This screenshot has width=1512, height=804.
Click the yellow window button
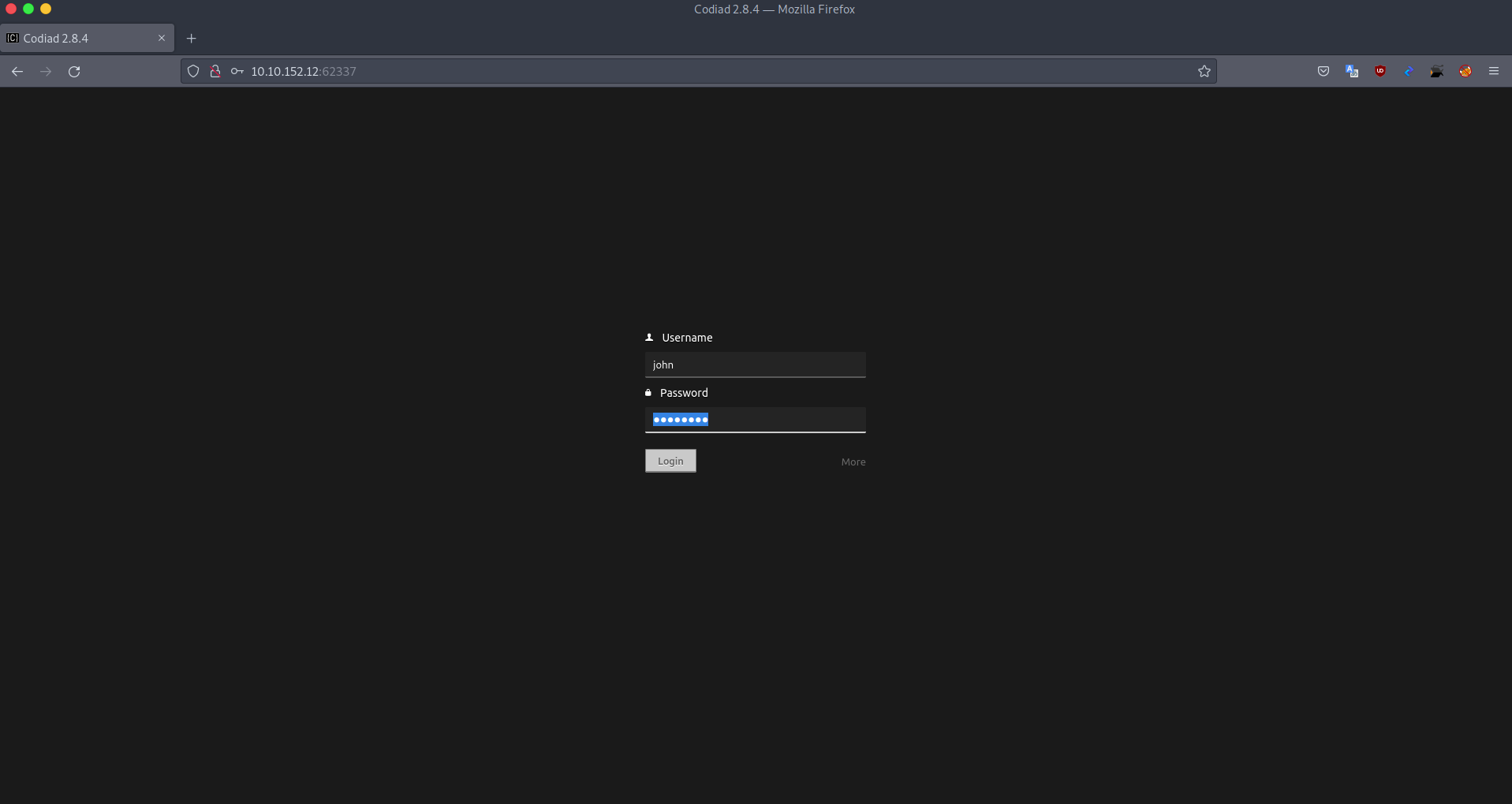point(46,9)
